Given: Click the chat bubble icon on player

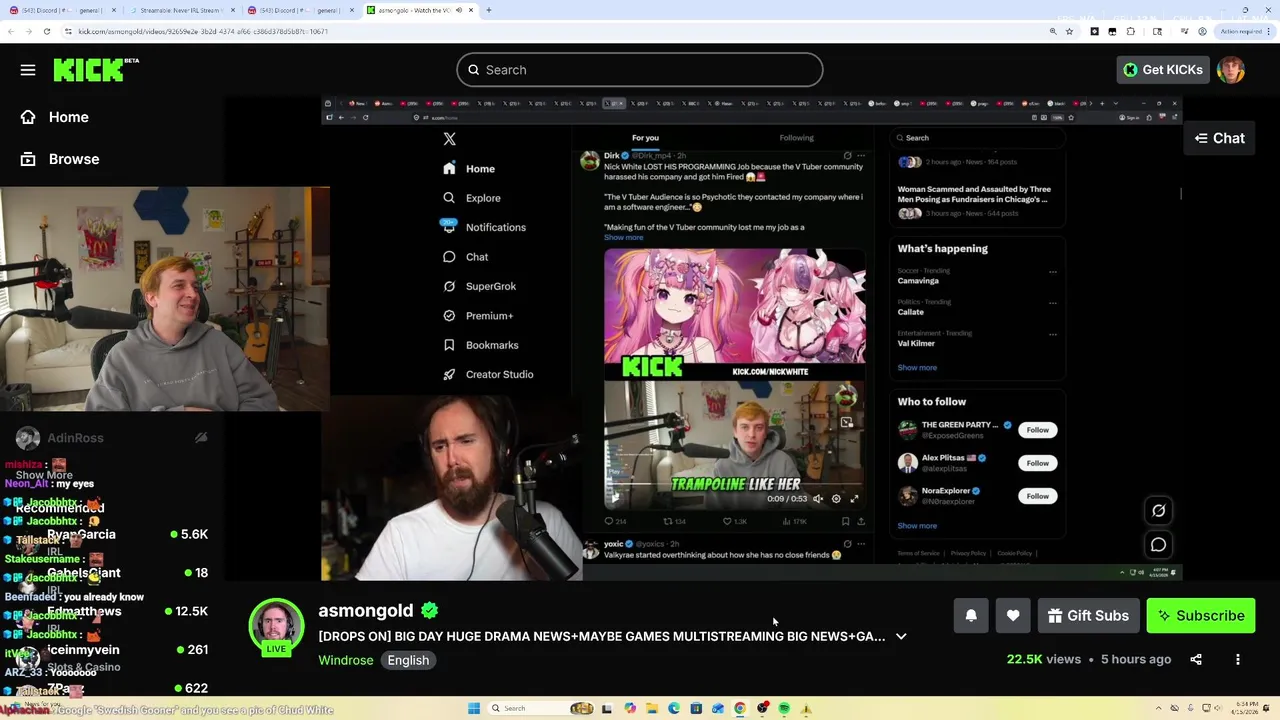Looking at the screenshot, I should 1158,545.
